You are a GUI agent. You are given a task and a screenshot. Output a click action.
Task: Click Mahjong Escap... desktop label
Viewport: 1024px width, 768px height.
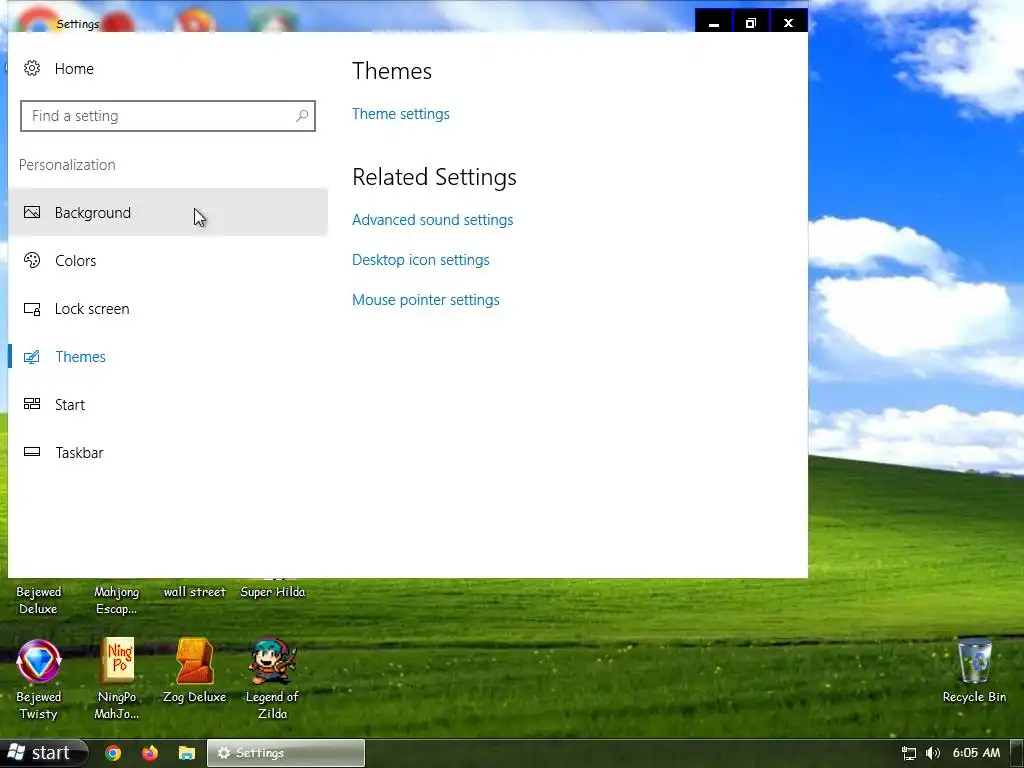pyautogui.click(x=117, y=600)
